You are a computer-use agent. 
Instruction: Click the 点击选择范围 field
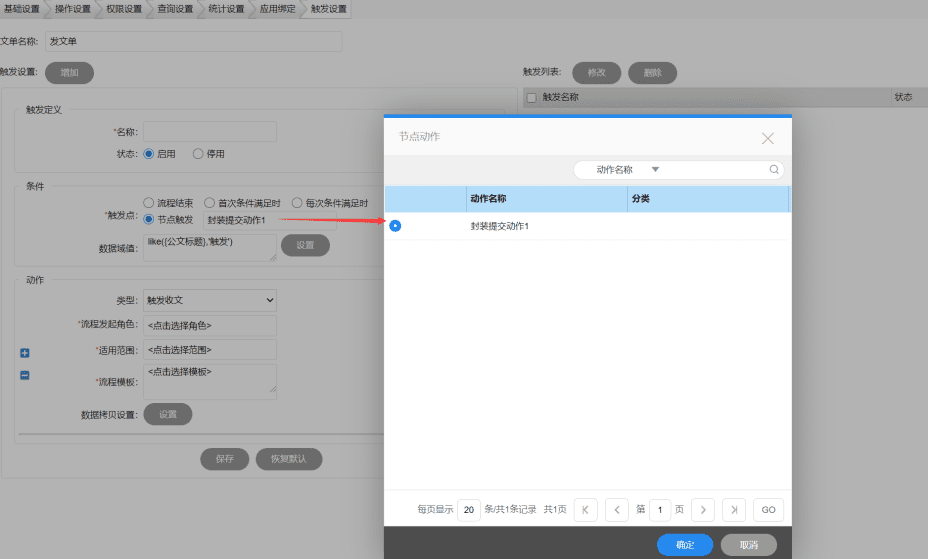tap(210, 350)
